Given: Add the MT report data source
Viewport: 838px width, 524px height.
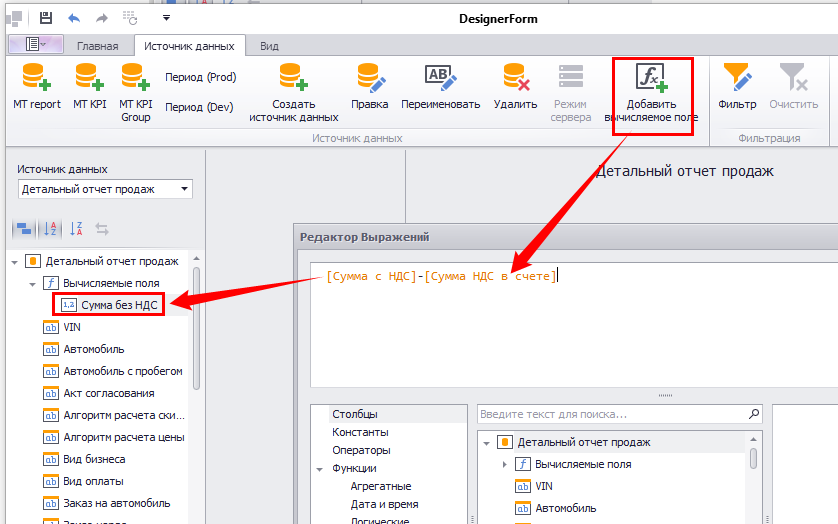Looking at the screenshot, I should (x=37, y=78).
